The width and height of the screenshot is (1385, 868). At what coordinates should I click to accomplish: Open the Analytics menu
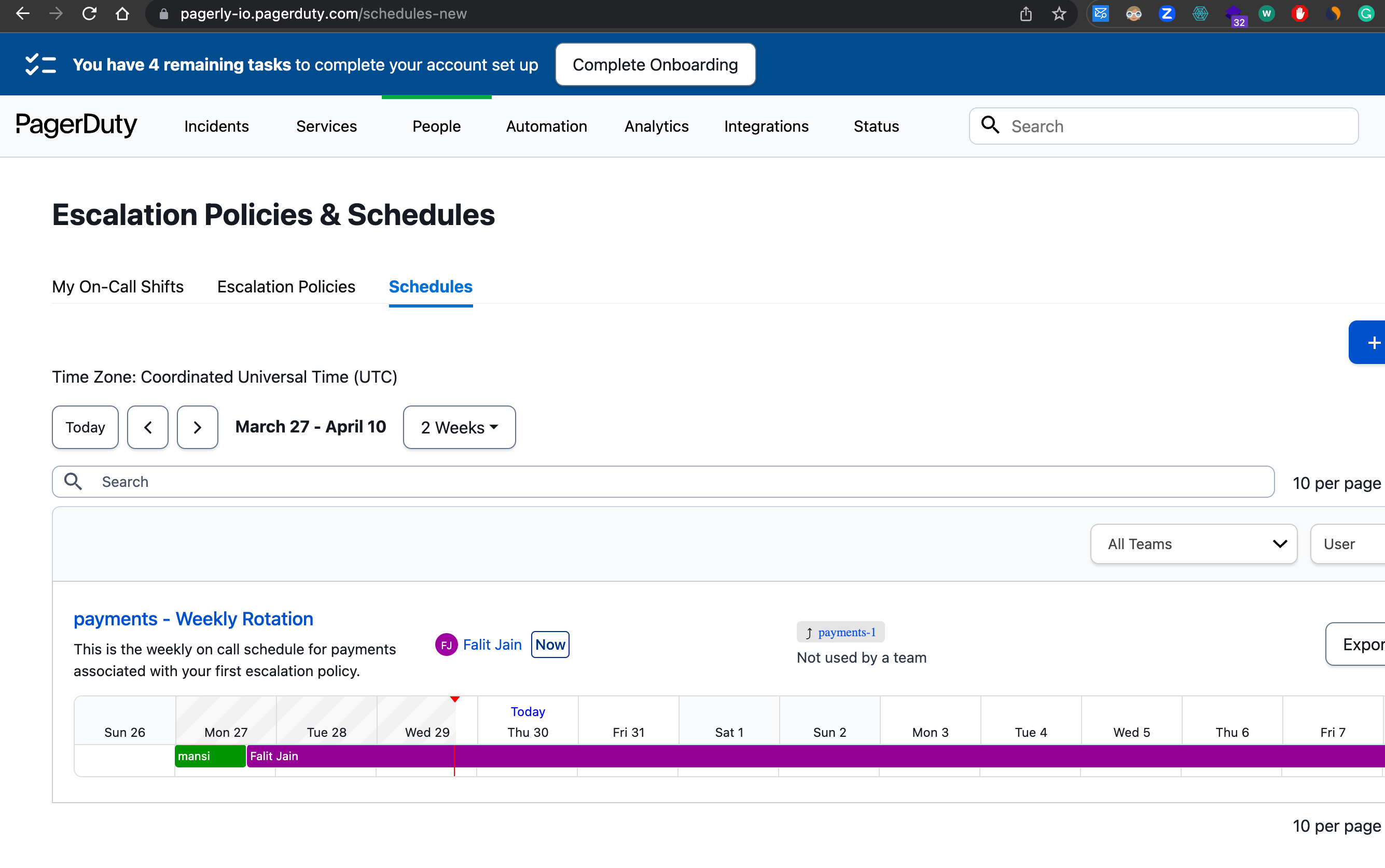pyautogui.click(x=657, y=127)
